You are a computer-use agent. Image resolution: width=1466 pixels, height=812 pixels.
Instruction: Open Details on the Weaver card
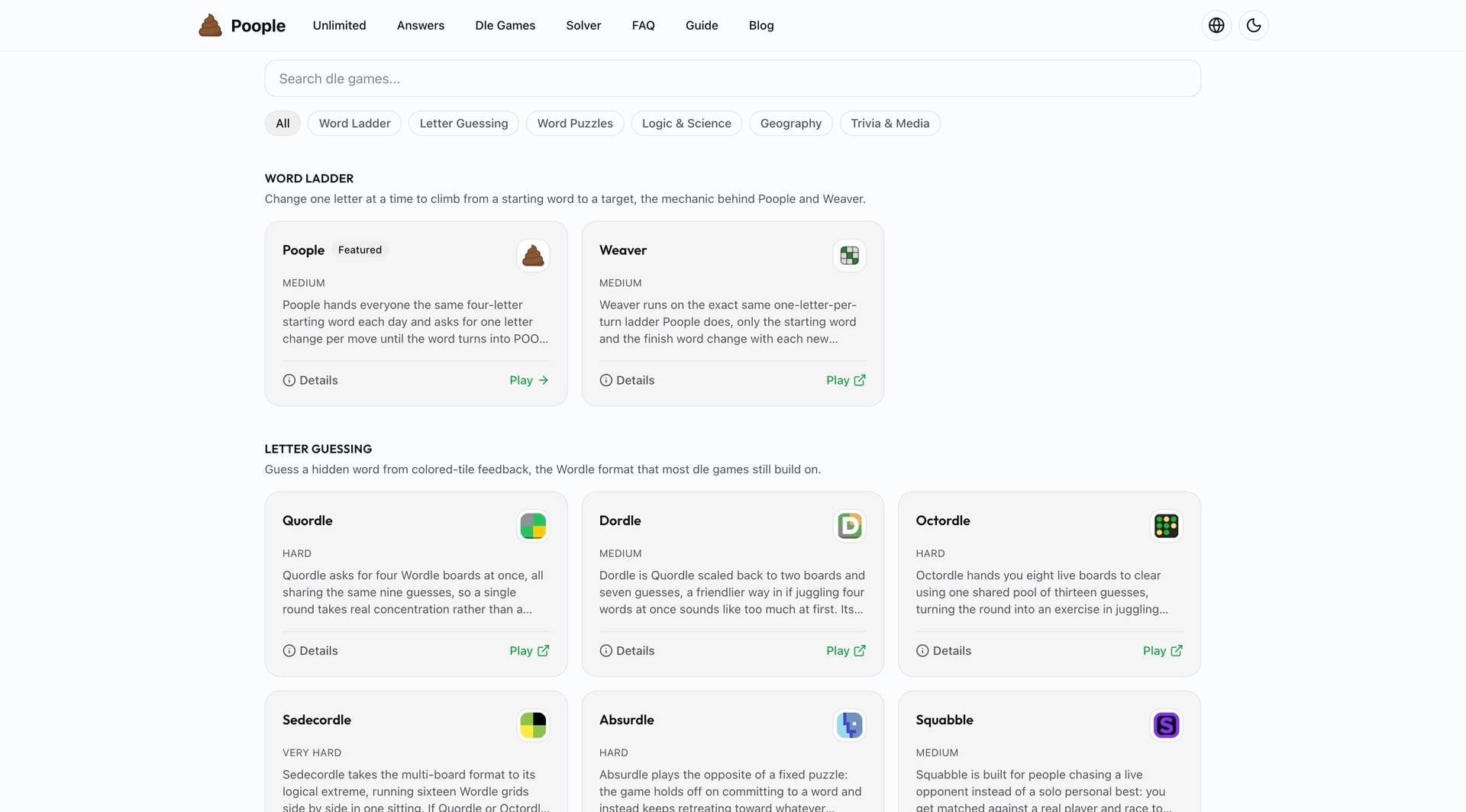click(x=627, y=380)
